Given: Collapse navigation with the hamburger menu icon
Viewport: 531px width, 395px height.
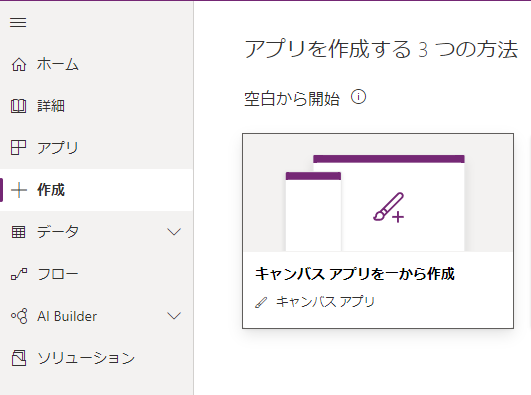Looking at the screenshot, I should [18, 22].
